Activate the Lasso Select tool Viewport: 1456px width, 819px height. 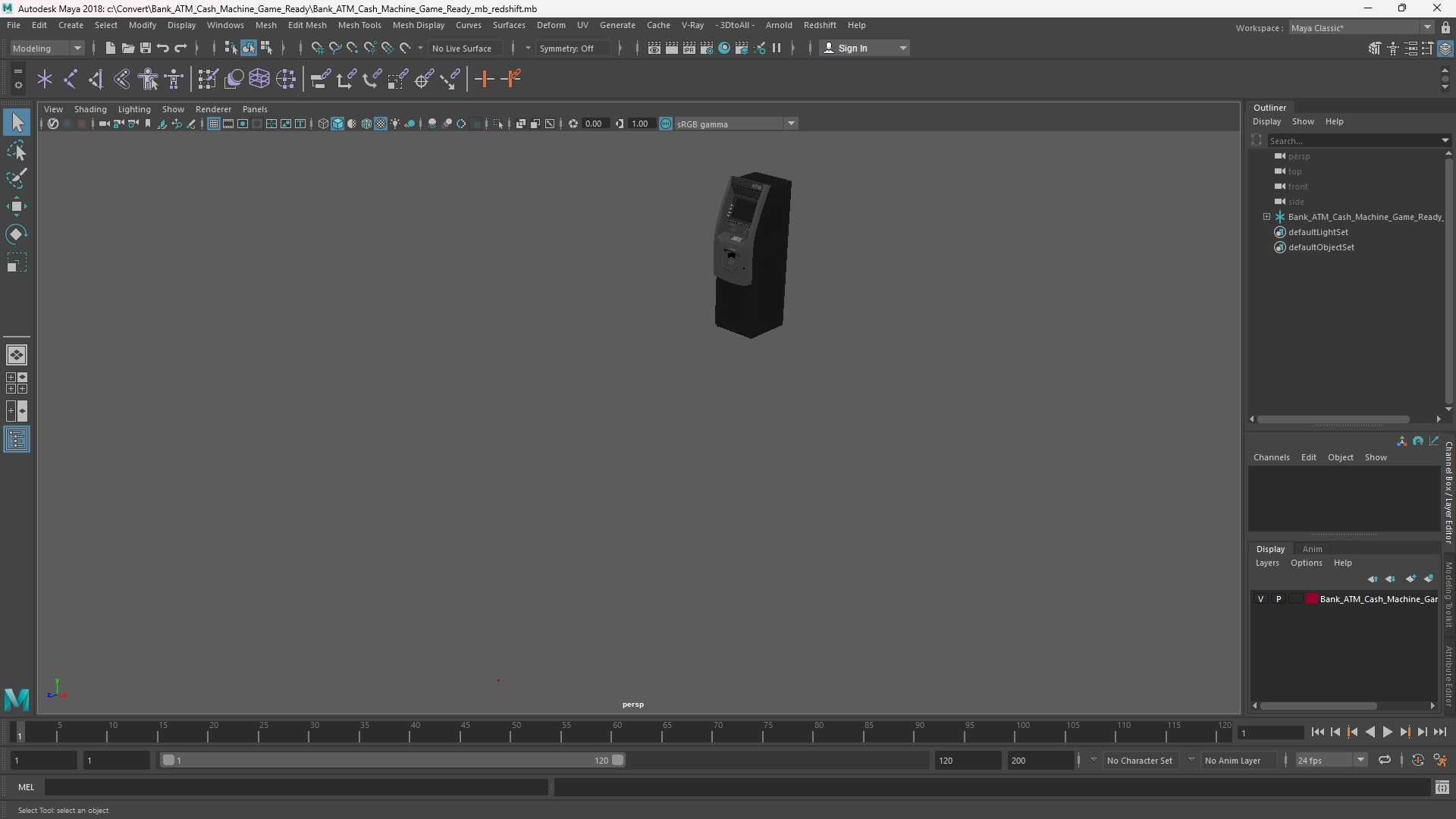[x=17, y=150]
